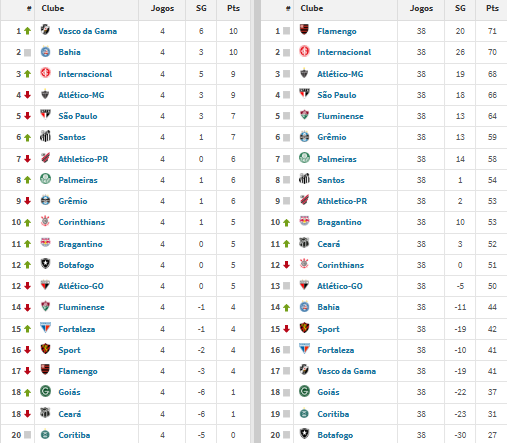Click the gray no-change marker beside Fluminense, right table
Screen dimensions: 507x443
click(x=286, y=116)
